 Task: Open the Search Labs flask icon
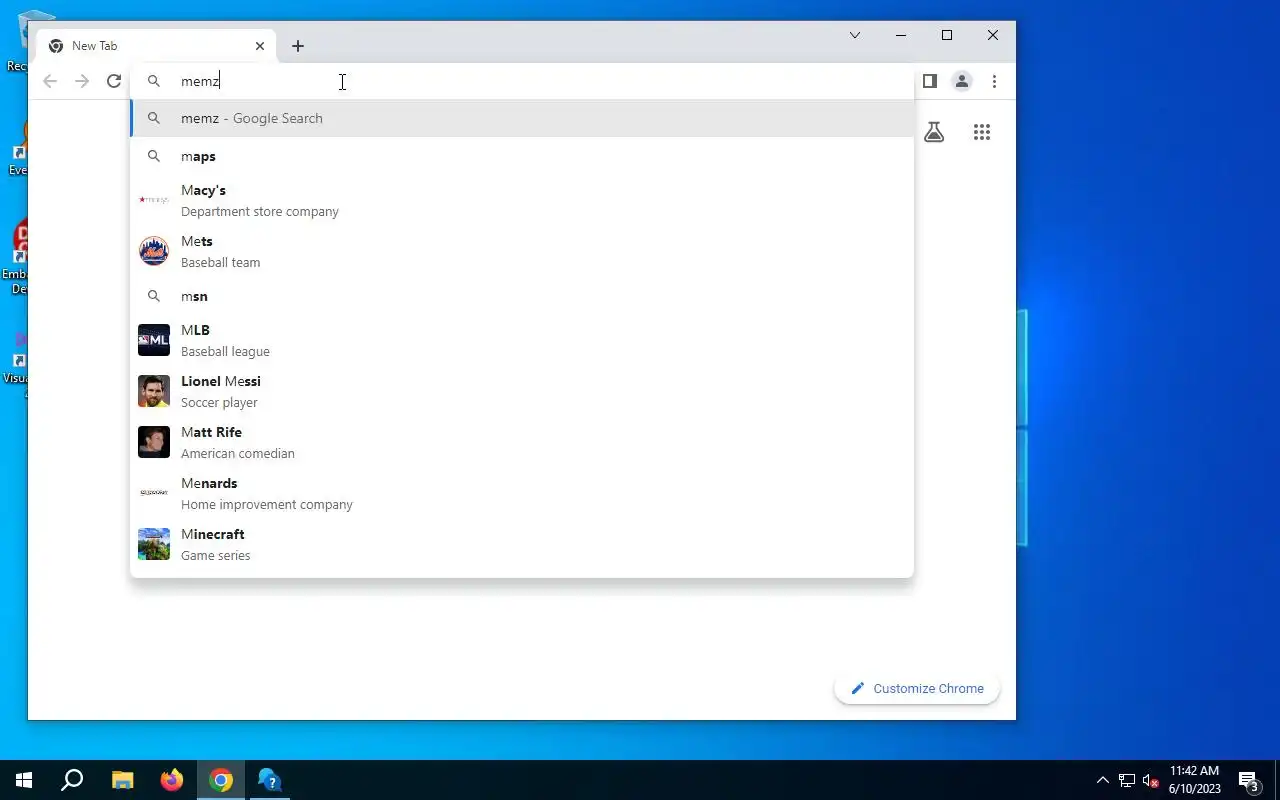[x=934, y=132]
